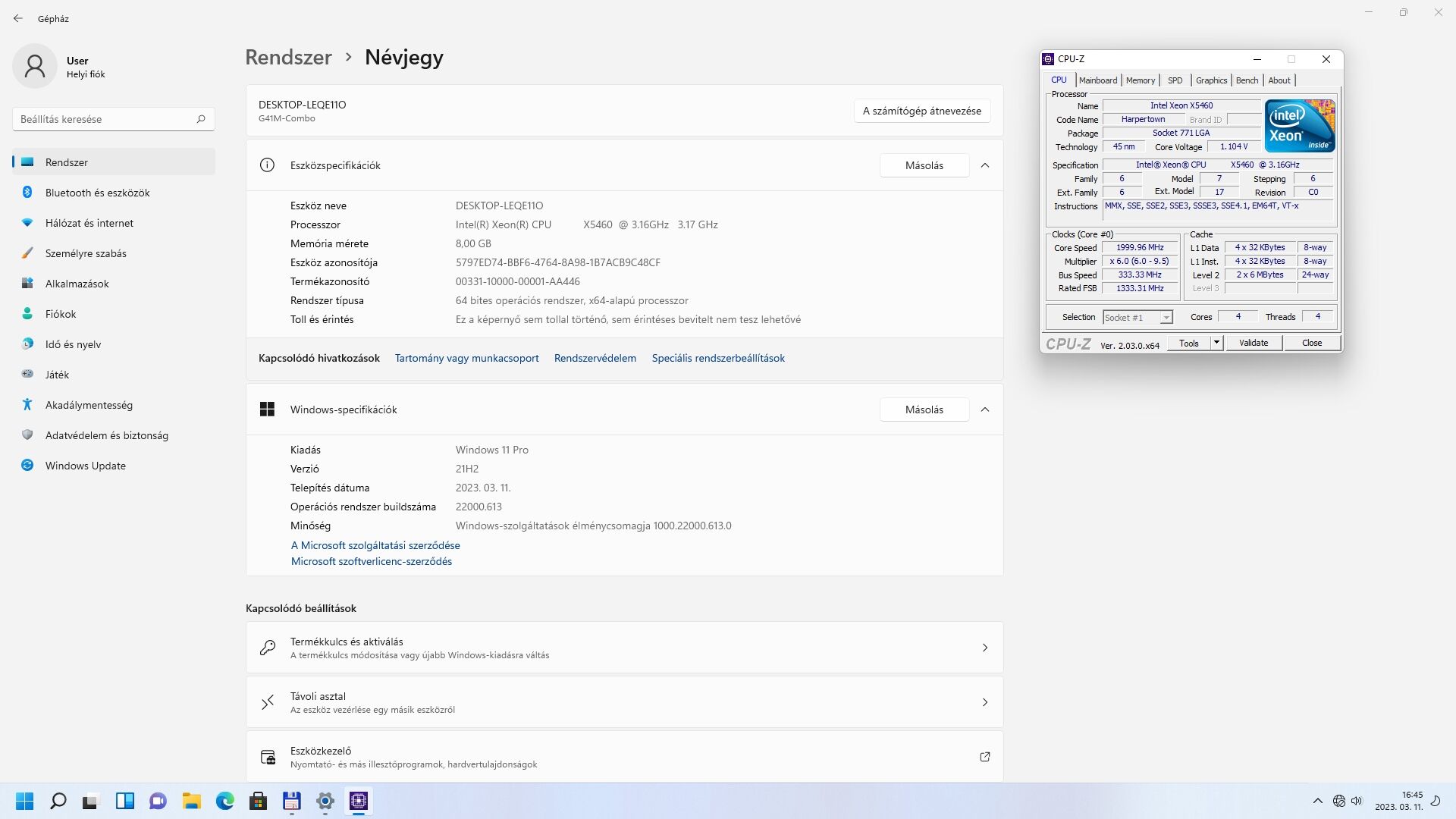Click Másolás for Windows-specifikációk
The width and height of the screenshot is (1456, 819).
924,409
